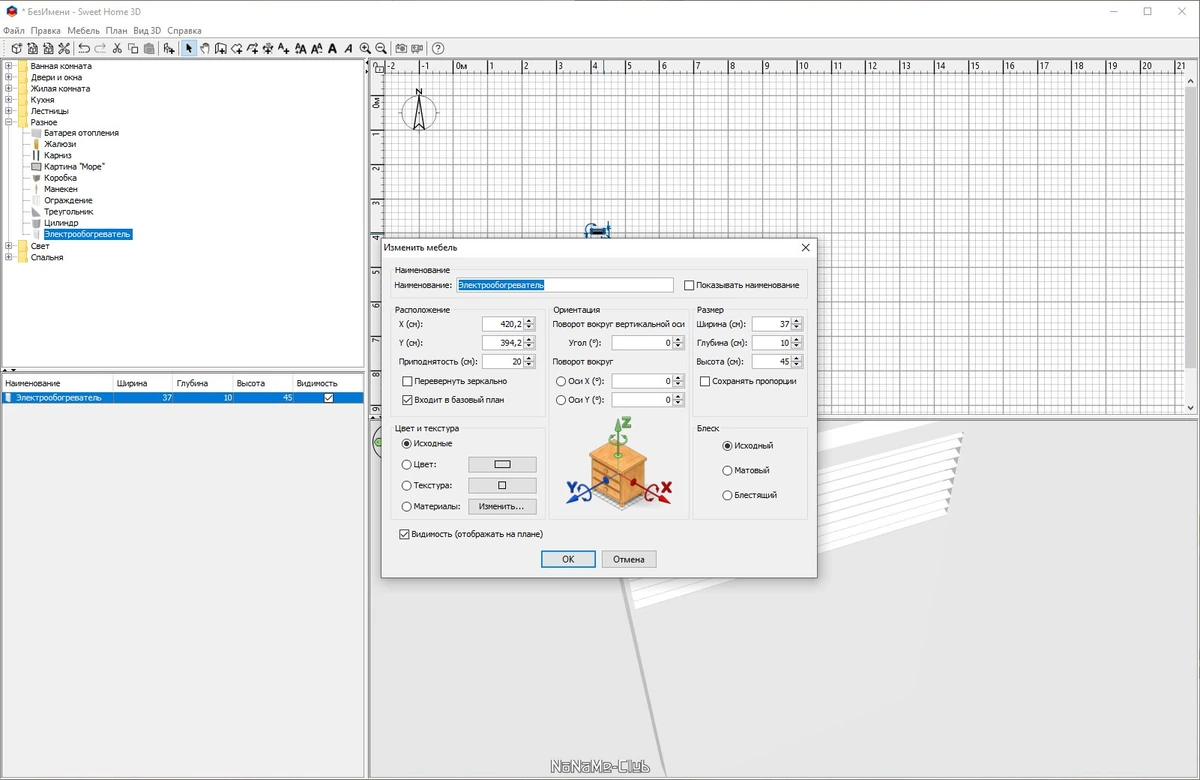Open the Справка menu

pos(184,31)
